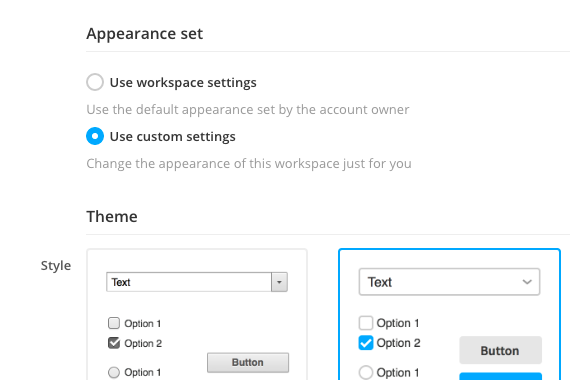
Task: Select the Use workspace settings radio button
Action: [x=95, y=82]
